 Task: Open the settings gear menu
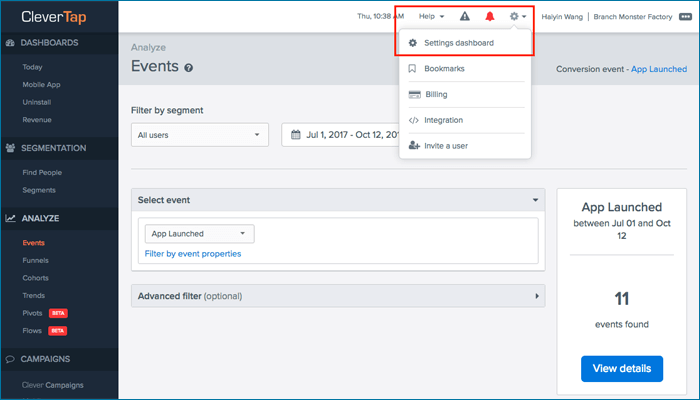click(x=518, y=17)
